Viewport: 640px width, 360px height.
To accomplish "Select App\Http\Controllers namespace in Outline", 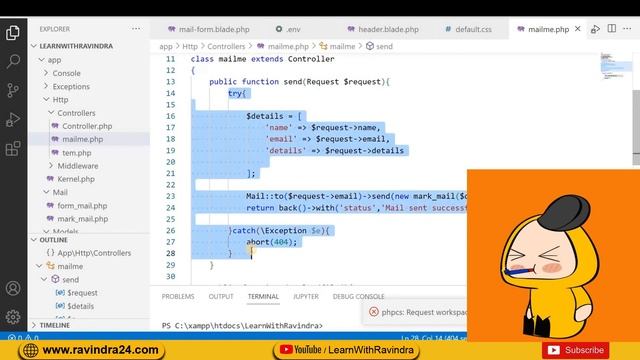I will point(94,253).
